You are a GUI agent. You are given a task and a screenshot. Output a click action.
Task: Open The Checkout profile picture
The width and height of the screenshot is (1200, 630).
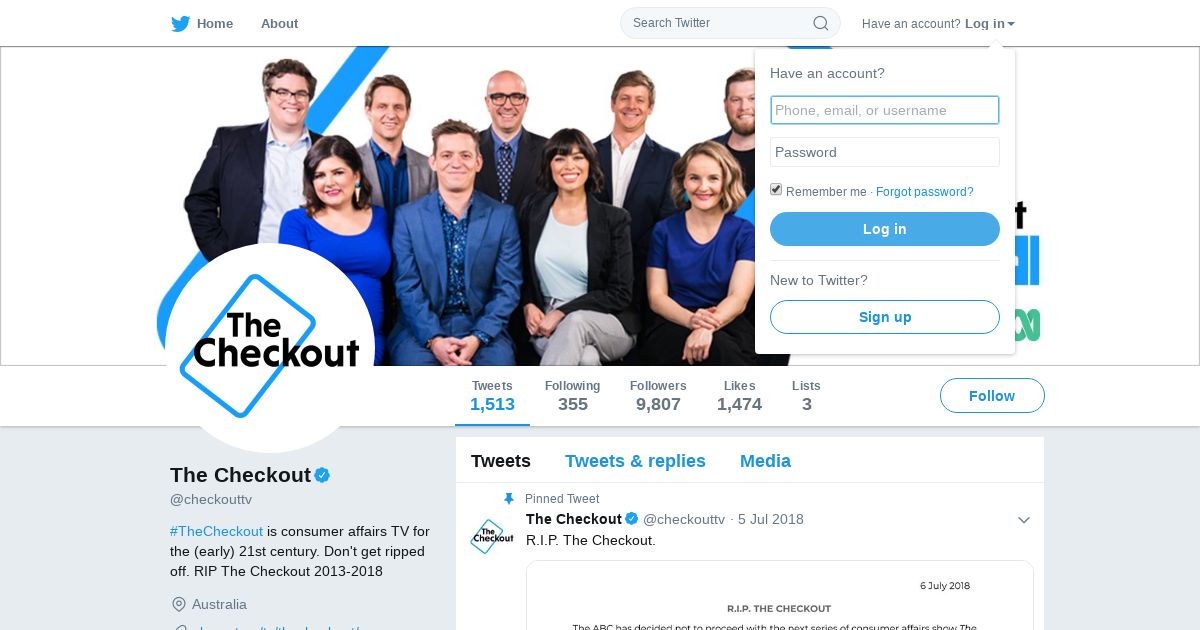coord(269,347)
